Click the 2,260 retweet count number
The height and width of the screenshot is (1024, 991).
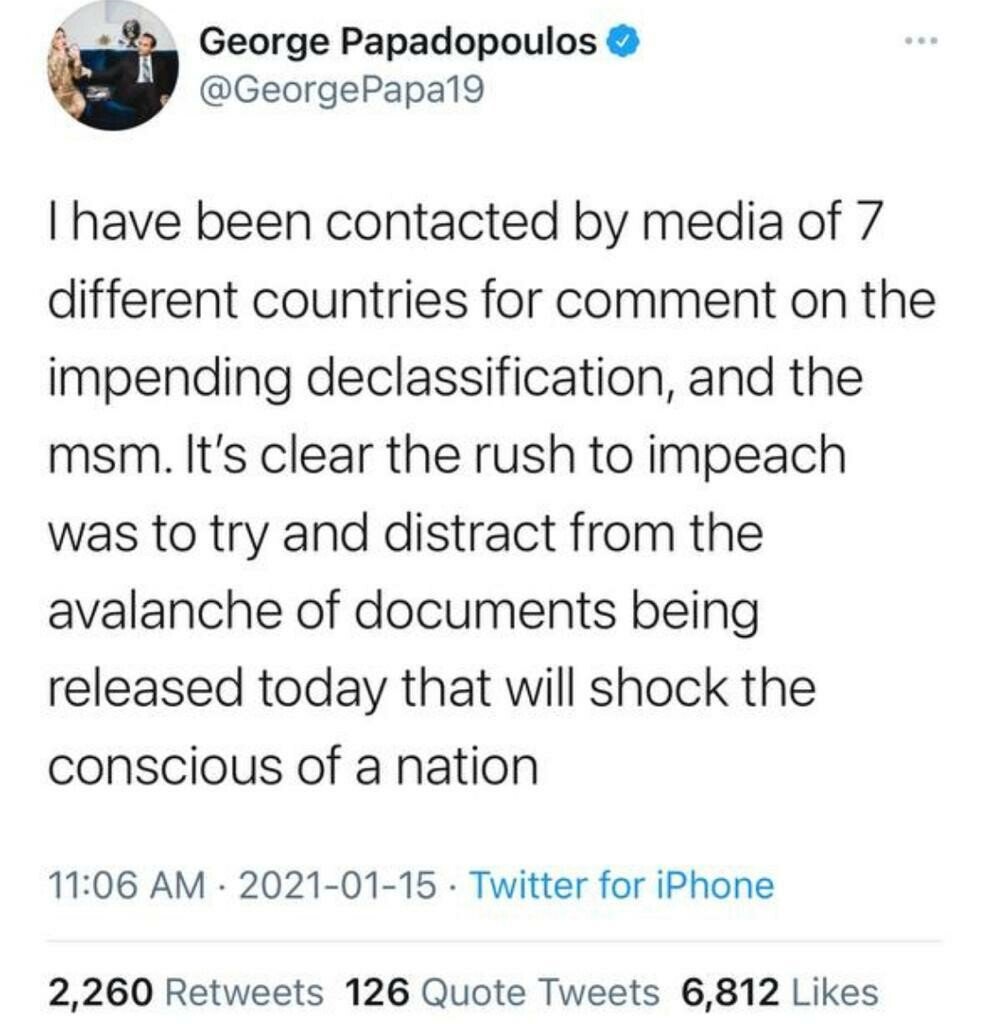point(100,992)
